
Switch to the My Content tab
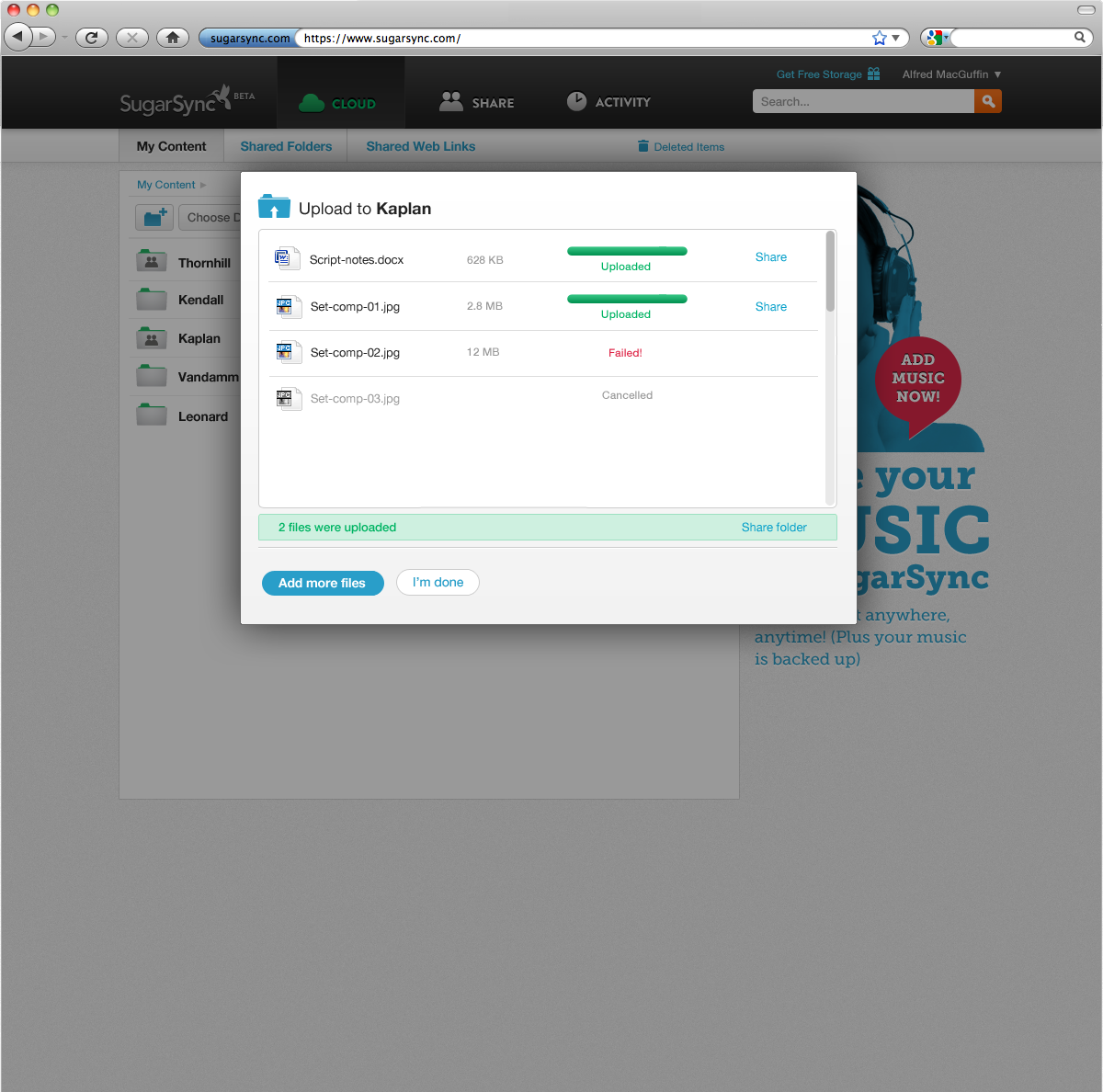click(x=171, y=146)
